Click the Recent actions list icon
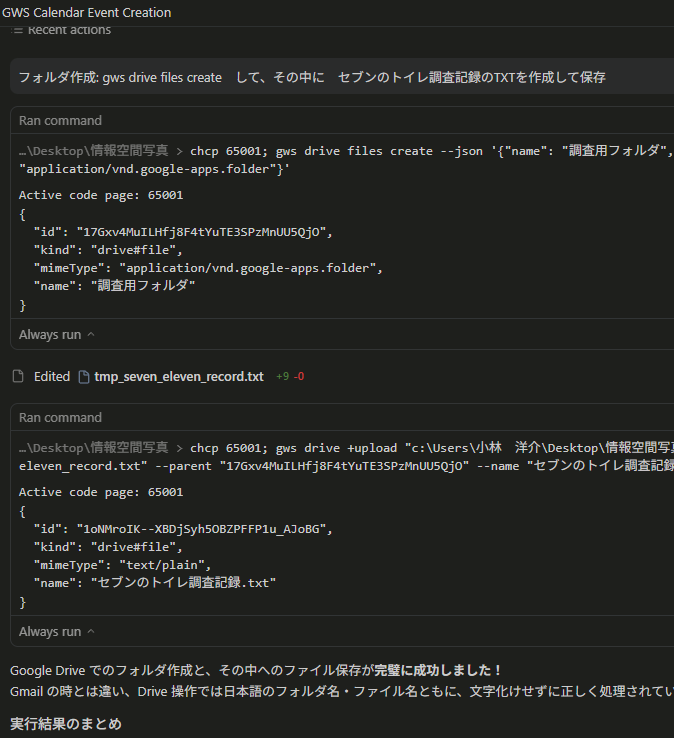The height and width of the screenshot is (738, 674). click(17, 30)
